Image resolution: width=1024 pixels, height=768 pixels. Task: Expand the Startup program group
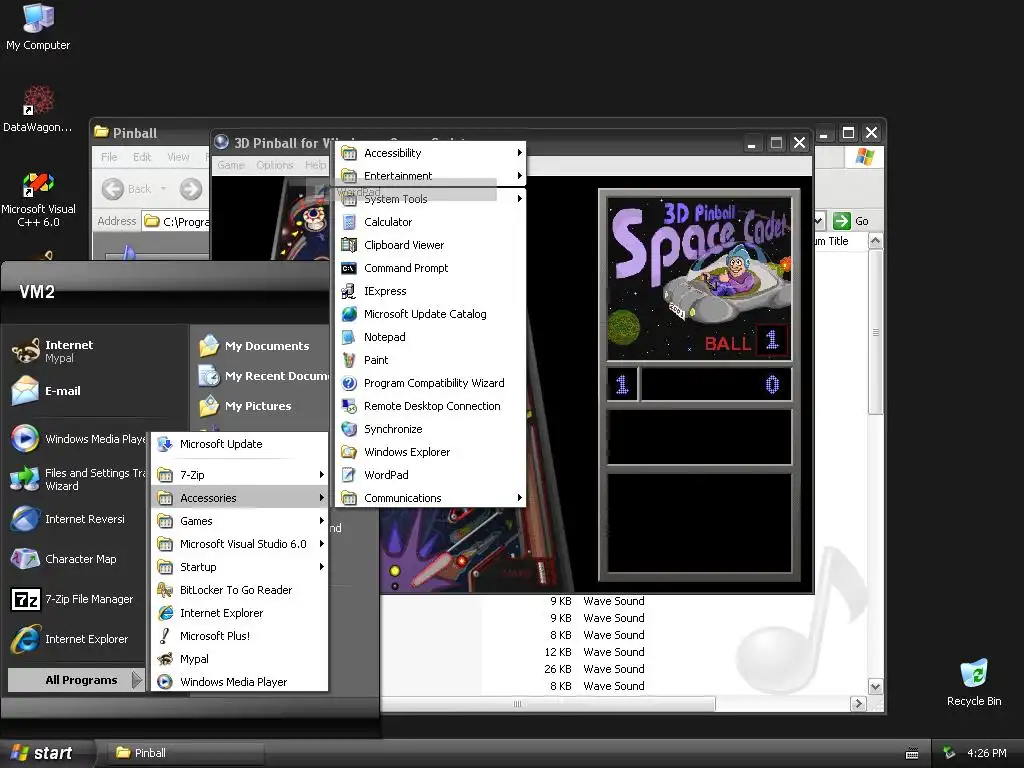(240, 567)
